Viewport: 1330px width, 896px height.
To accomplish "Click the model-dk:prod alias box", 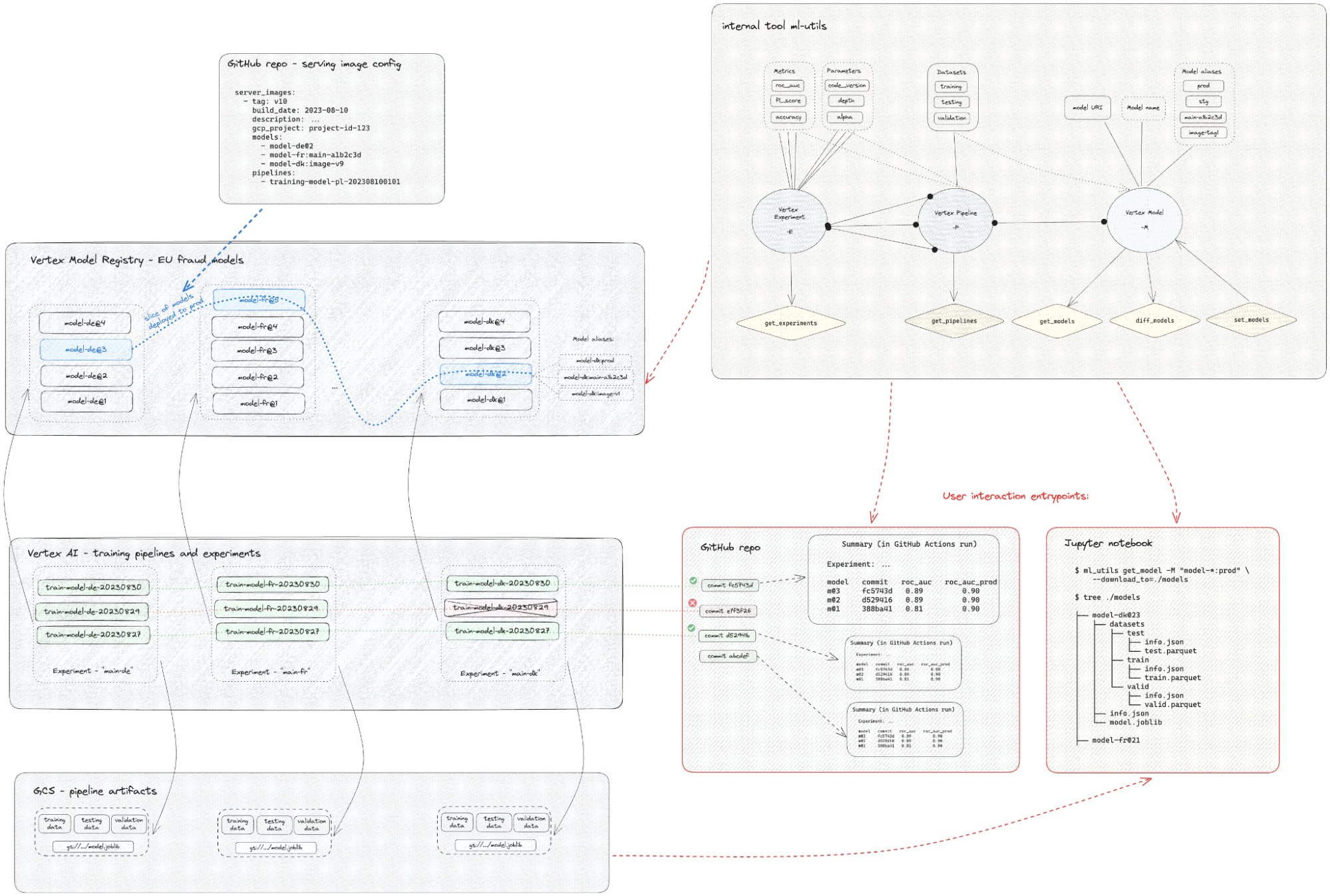I will tap(595, 361).
